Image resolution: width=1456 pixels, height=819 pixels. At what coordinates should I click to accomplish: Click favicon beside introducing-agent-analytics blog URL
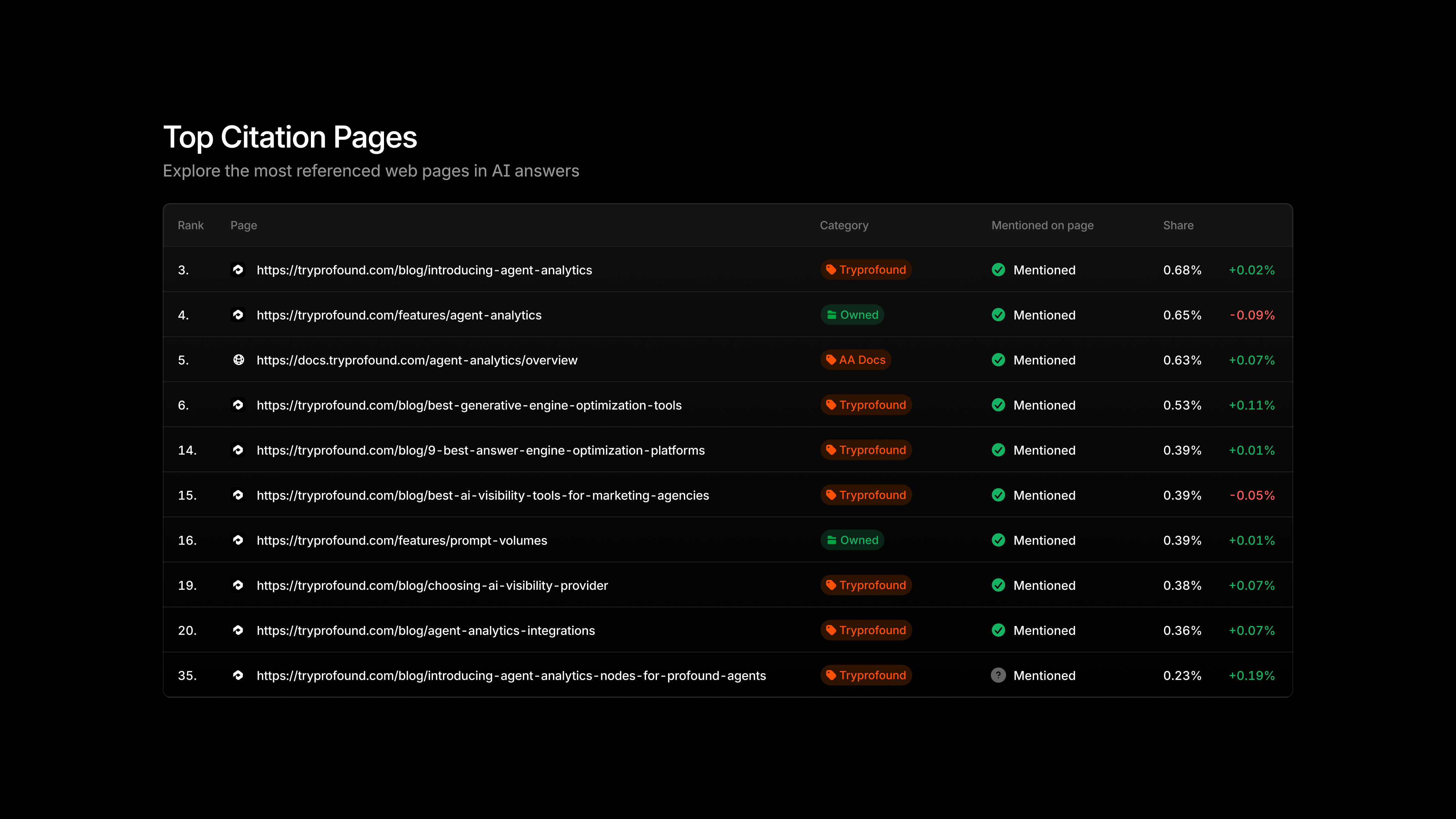coord(238,270)
